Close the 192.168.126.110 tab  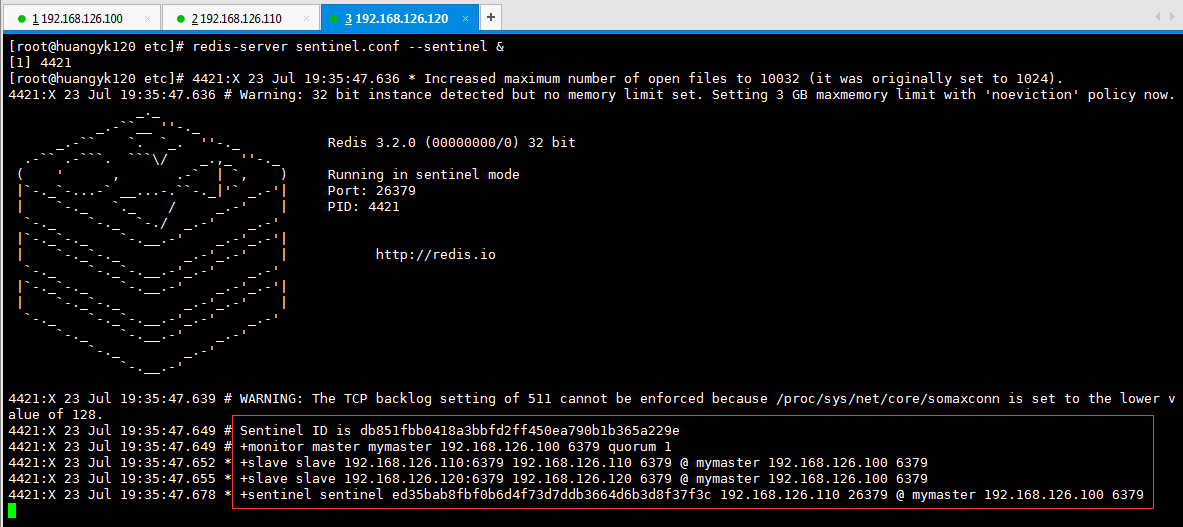point(306,18)
